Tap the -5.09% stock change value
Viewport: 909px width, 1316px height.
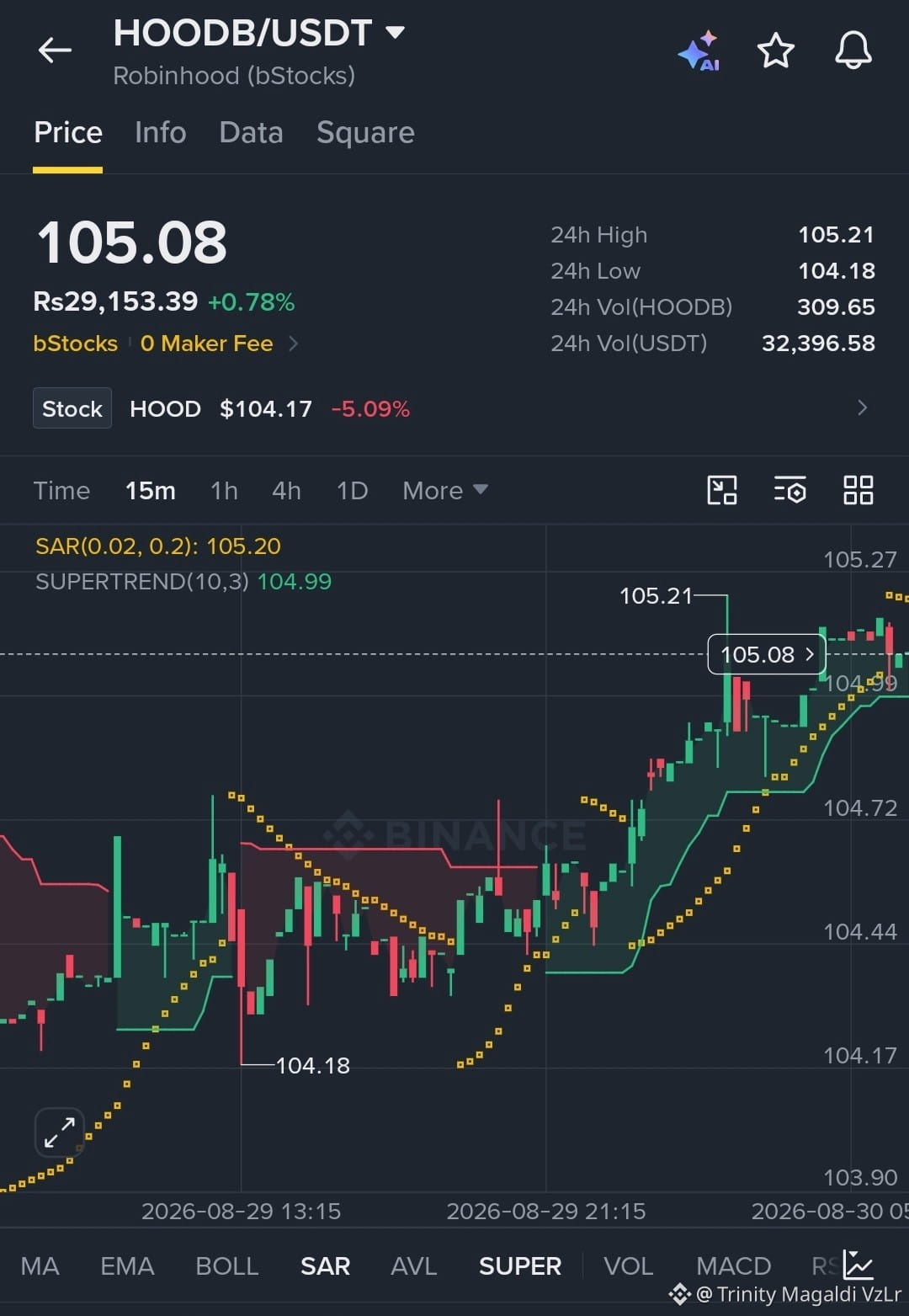[370, 409]
